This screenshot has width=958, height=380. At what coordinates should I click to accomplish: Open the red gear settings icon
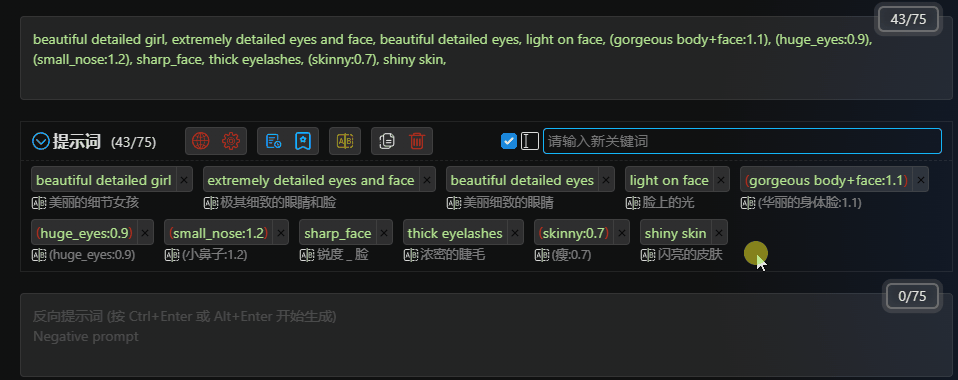[231, 141]
